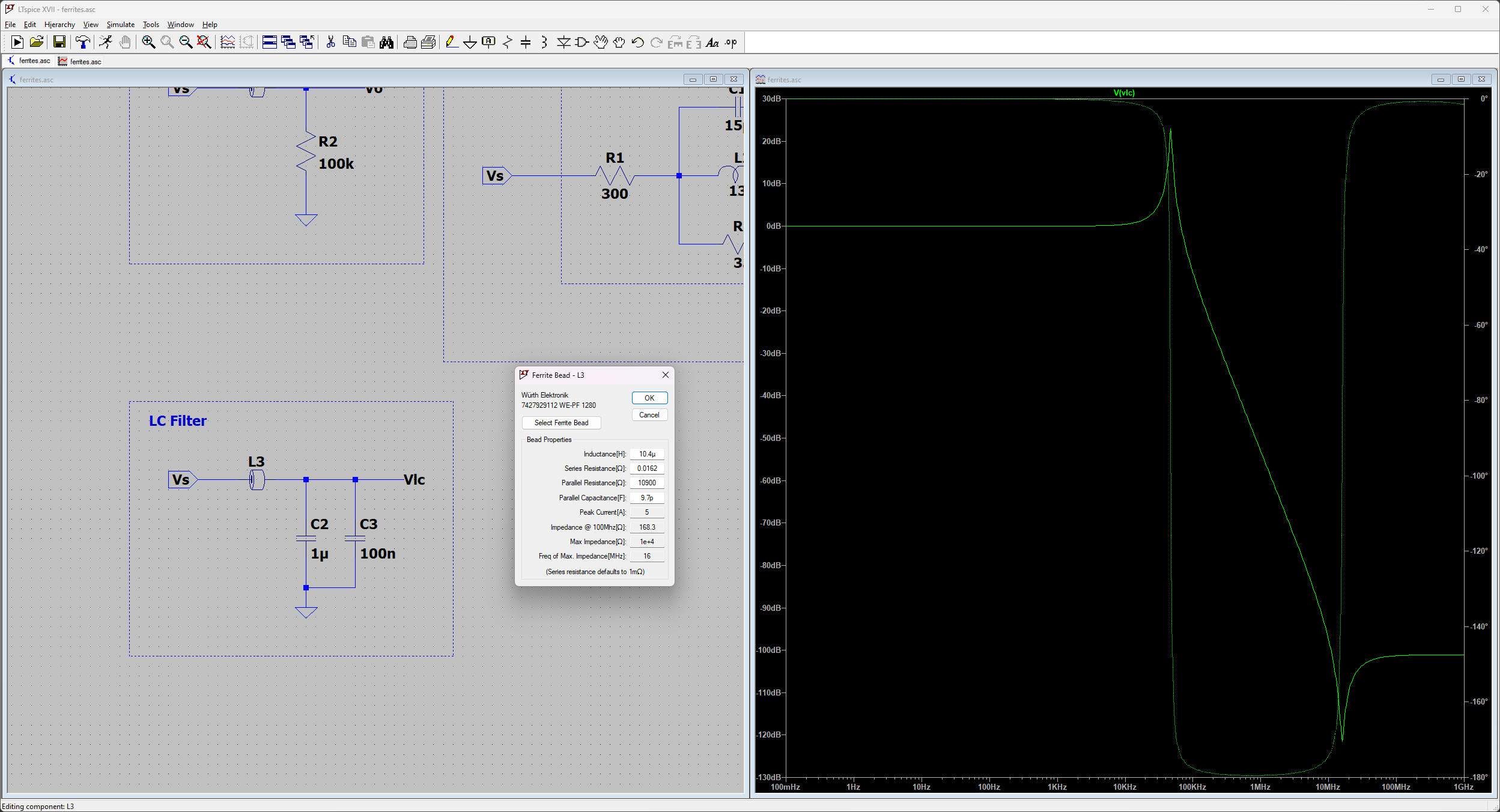Click the LC Filter title text
1500x812 pixels.
tap(177, 421)
